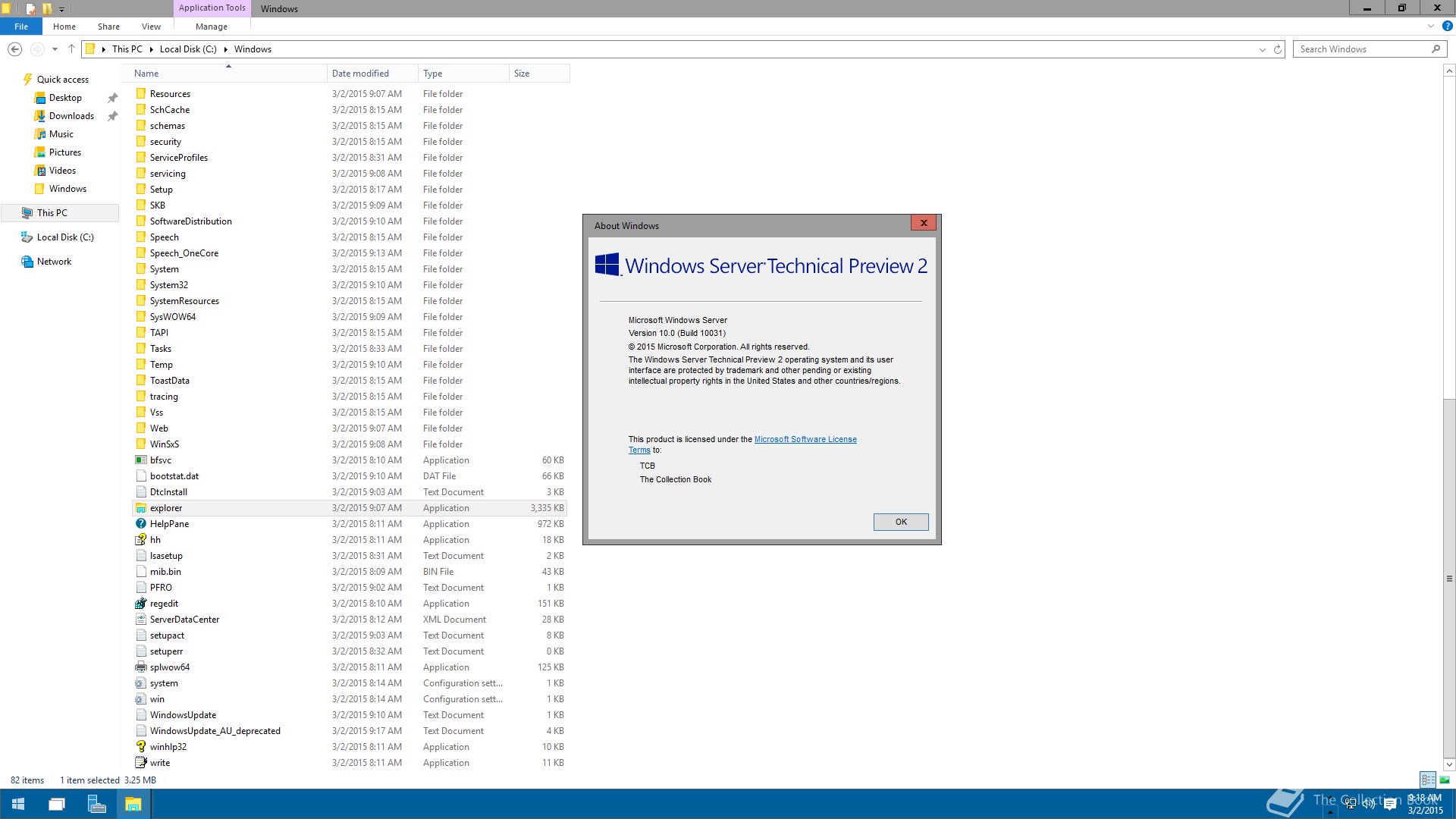Open the Start button on taskbar
Viewport: 1456px width, 819px height.
pyautogui.click(x=18, y=804)
